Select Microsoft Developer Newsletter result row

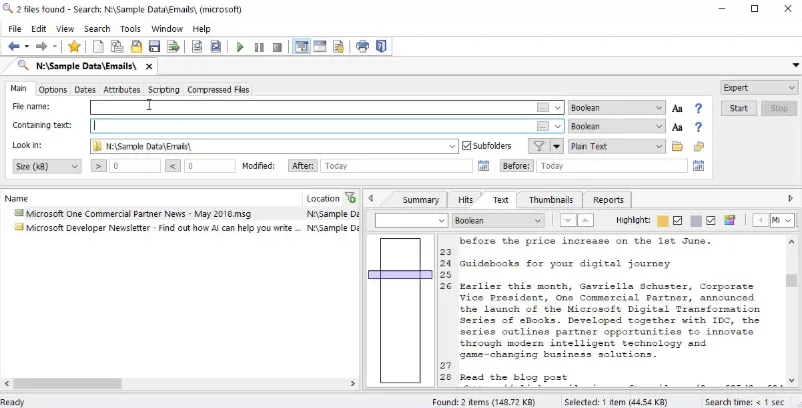click(x=163, y=228)
